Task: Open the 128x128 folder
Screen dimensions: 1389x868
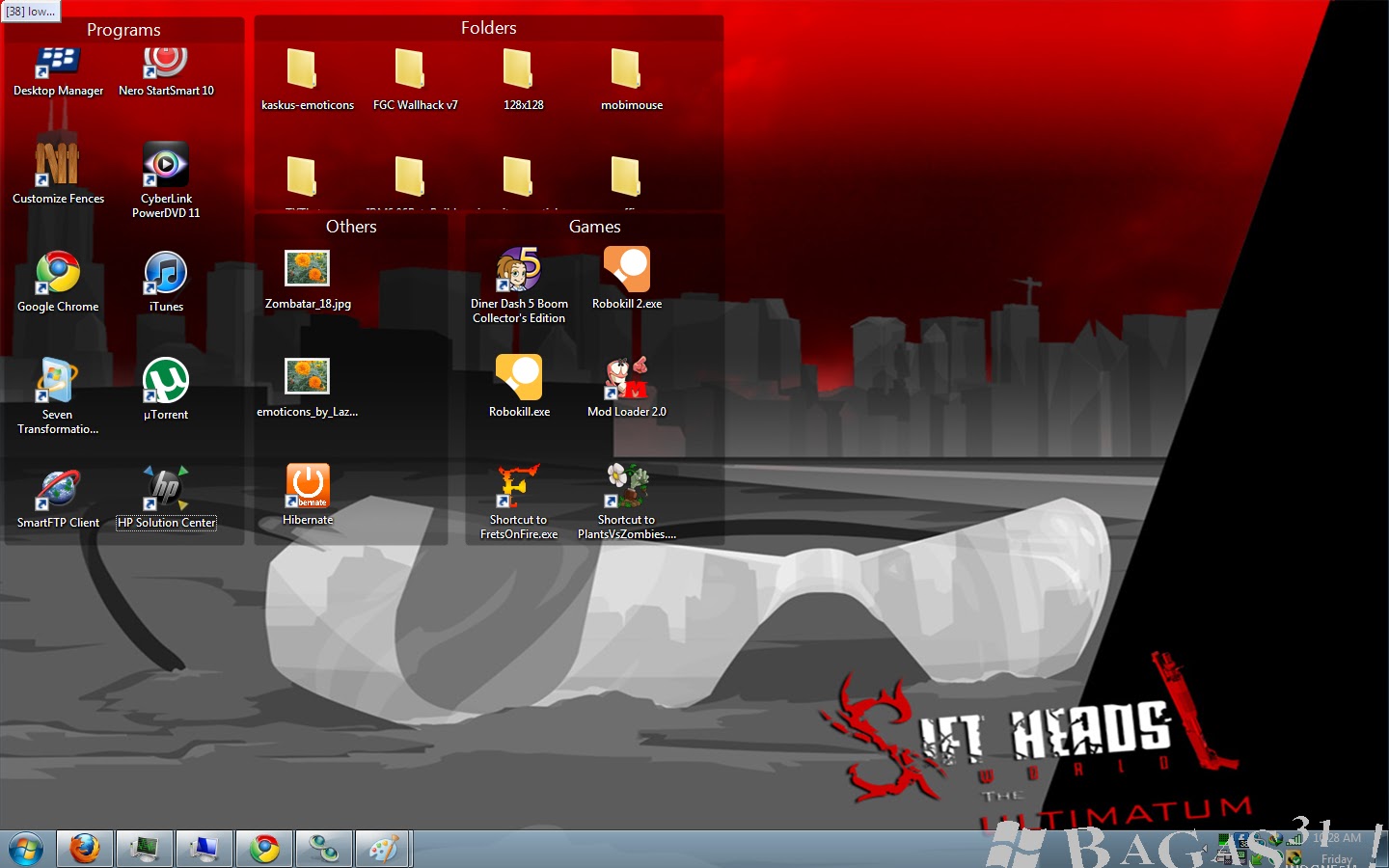Action: click(518, 69)
